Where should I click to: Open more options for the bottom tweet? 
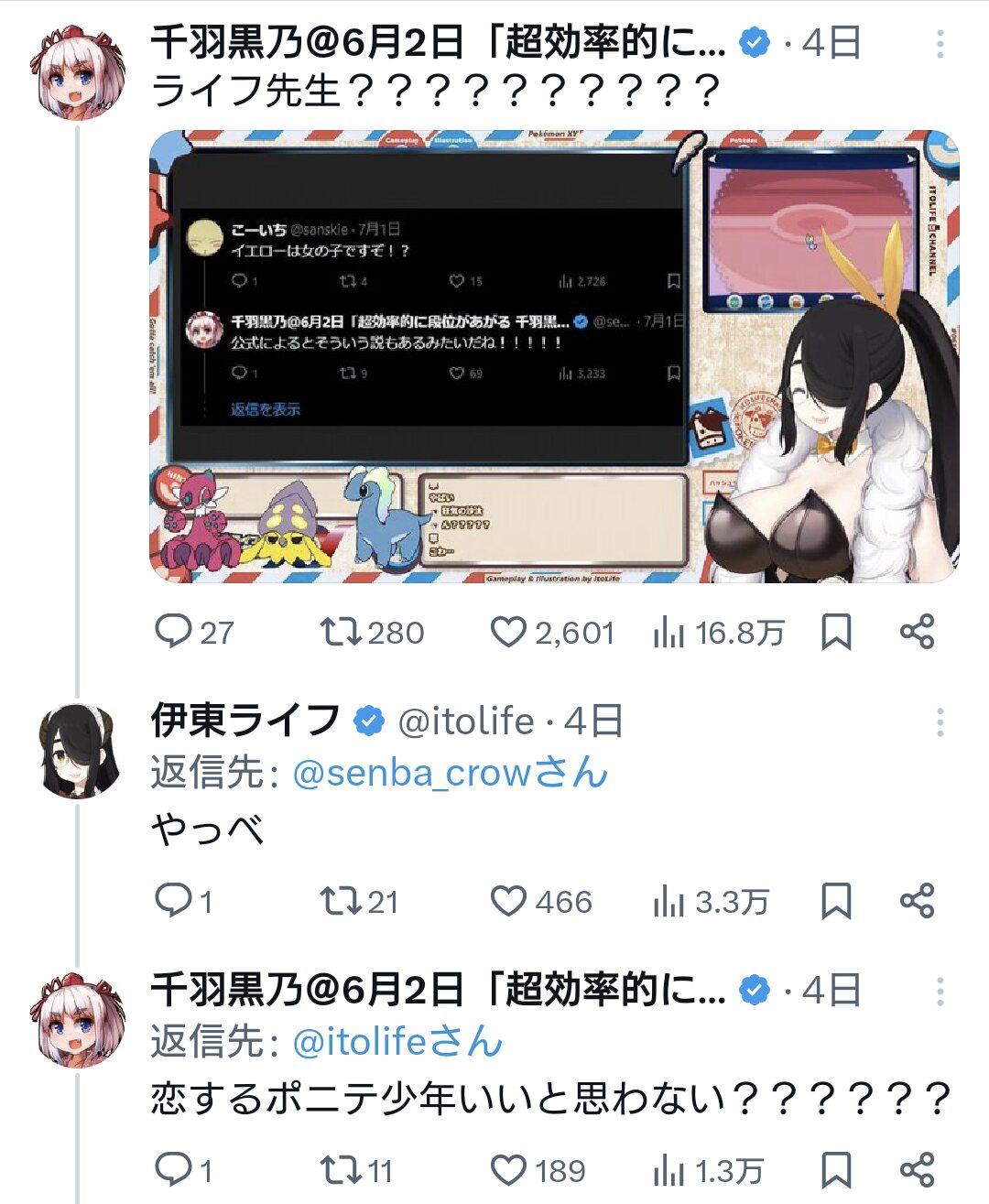(940, 991)
